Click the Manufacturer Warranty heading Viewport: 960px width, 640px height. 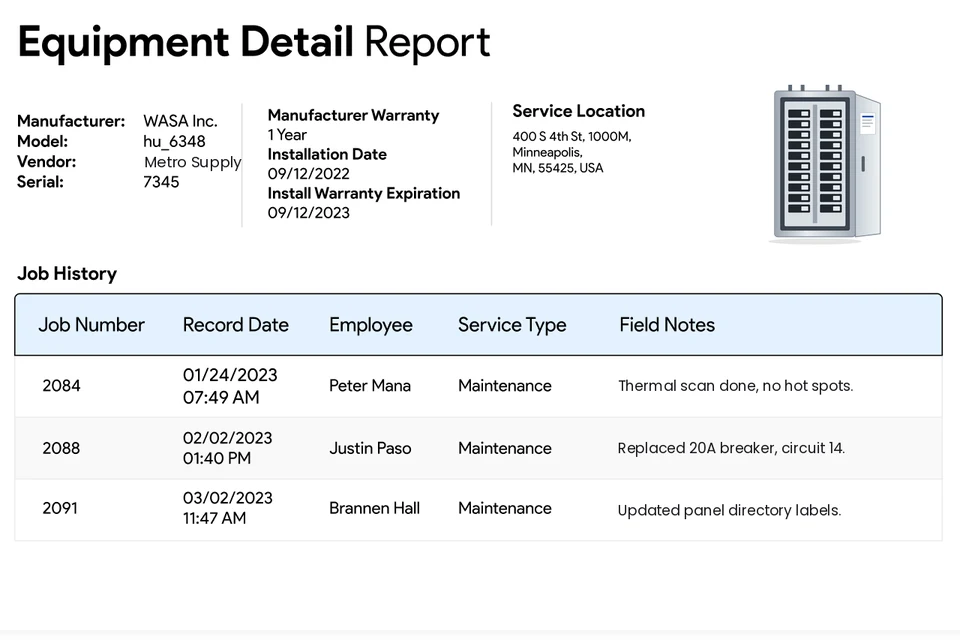click(353, 115)
